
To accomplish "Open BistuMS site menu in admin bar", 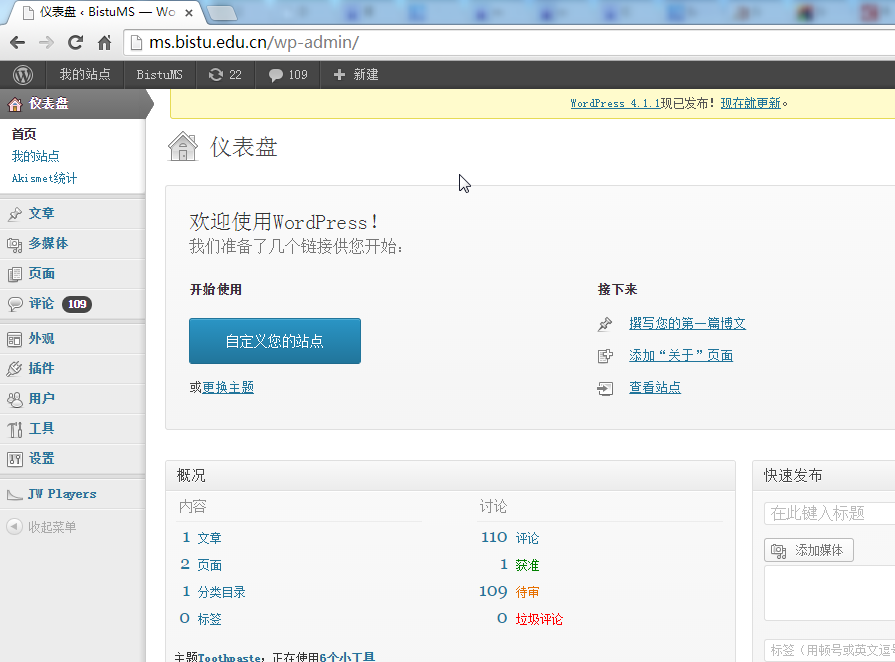I will coord(159,75).
